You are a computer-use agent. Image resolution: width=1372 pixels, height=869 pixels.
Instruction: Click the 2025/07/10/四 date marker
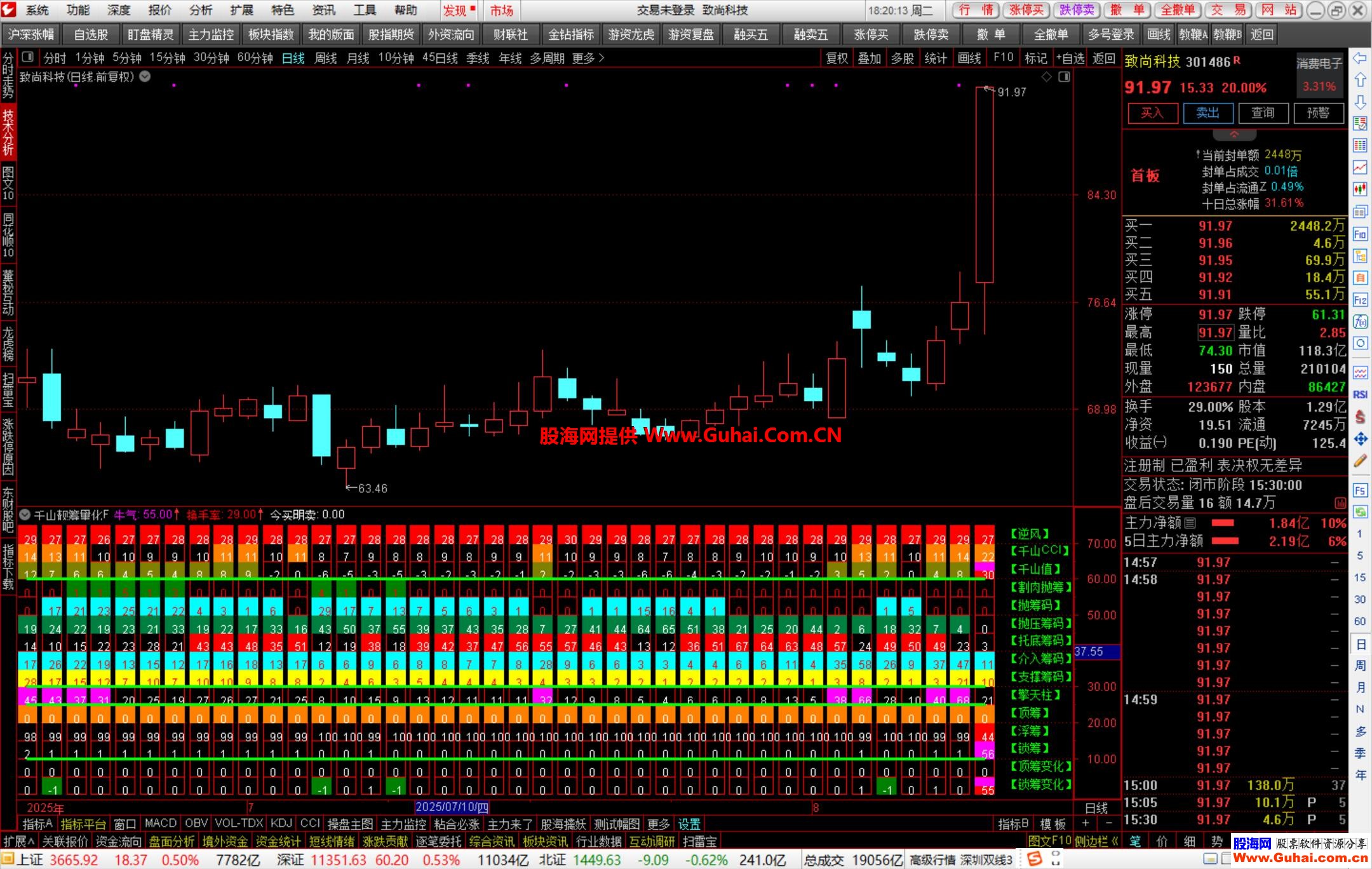pyautogui.click(x=452, y=807)
